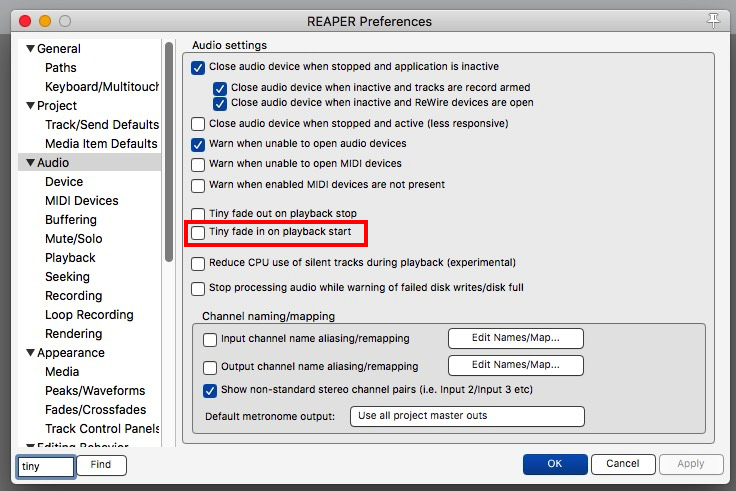This screenshot has height=491, width=736.
Task: Pin the preferences window with pushpin icon
Action: [x=713, y=20]
